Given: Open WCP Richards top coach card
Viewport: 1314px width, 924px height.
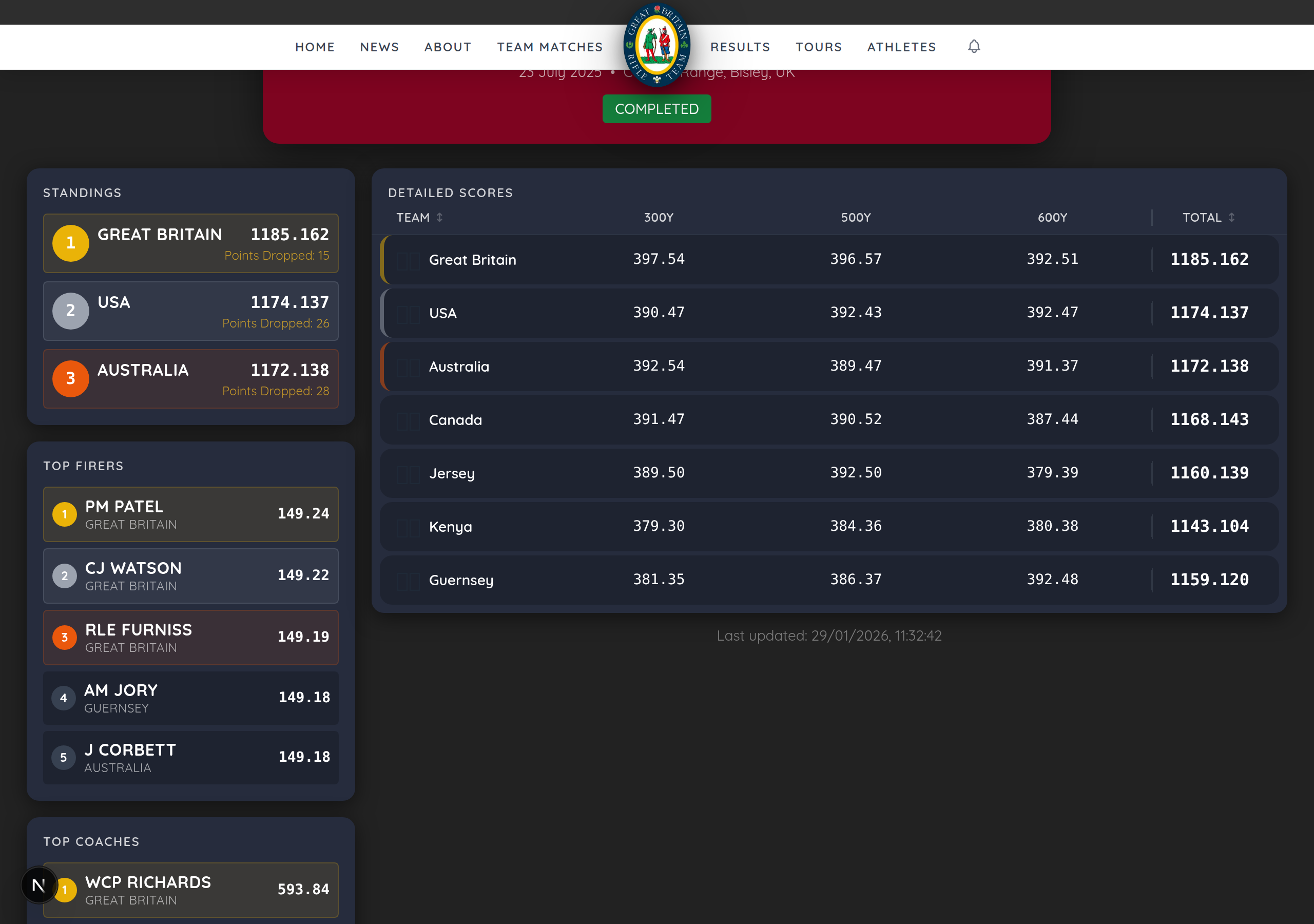Looking at the screenshot, I should [190, 890].
